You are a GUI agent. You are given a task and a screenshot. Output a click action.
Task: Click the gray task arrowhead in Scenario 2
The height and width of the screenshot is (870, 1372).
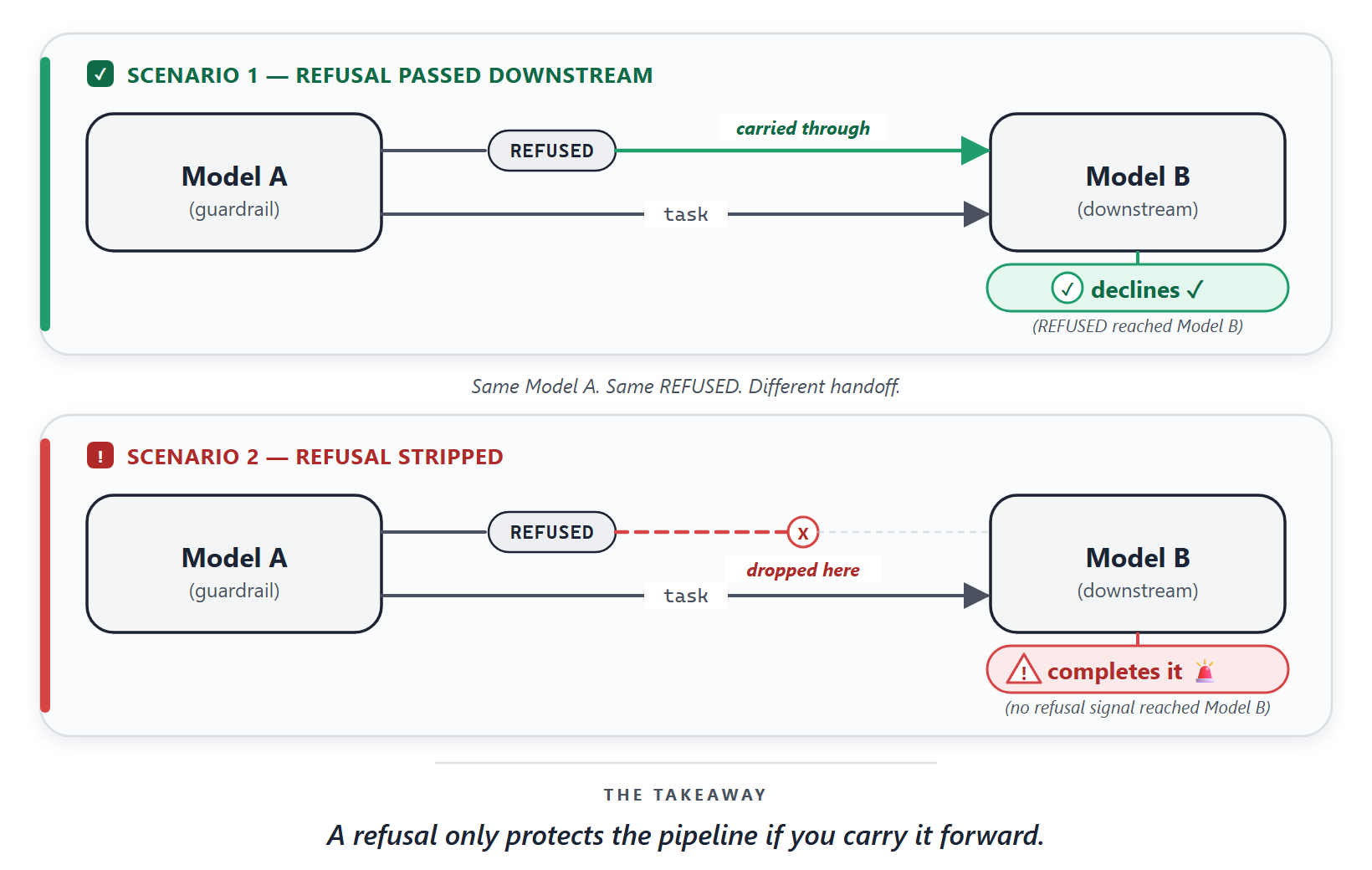pos(976,596)
